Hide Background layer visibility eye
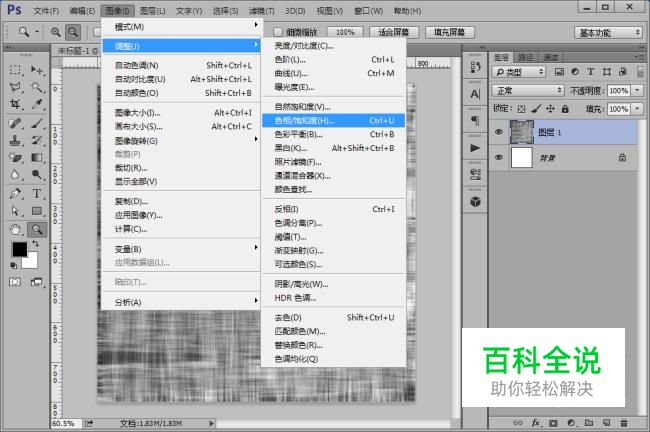The width and height of the screenshot is (650, 432). pyautogui.click(x=499, y=158)
